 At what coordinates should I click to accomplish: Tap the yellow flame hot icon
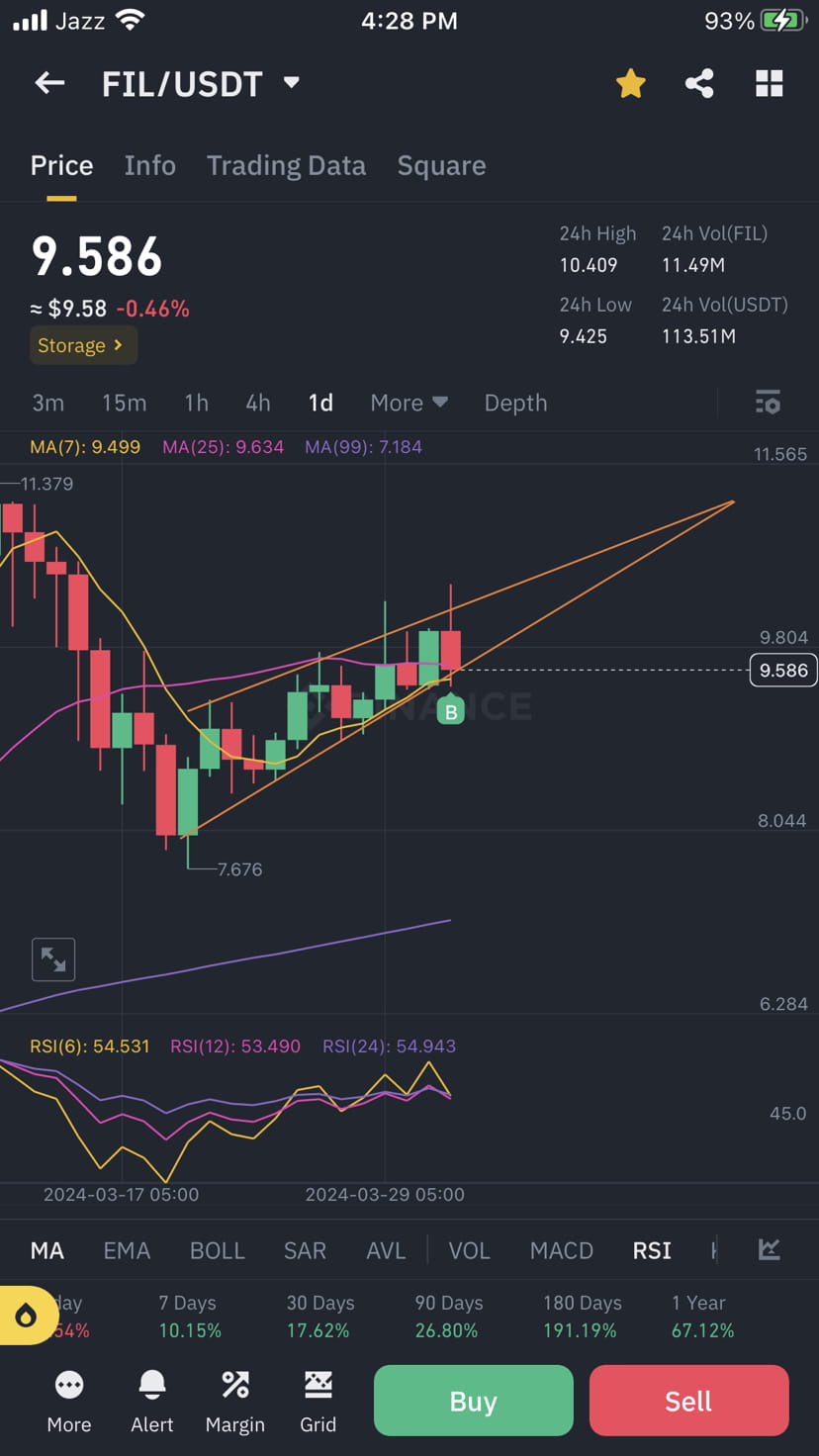[x=27, y=1316]
